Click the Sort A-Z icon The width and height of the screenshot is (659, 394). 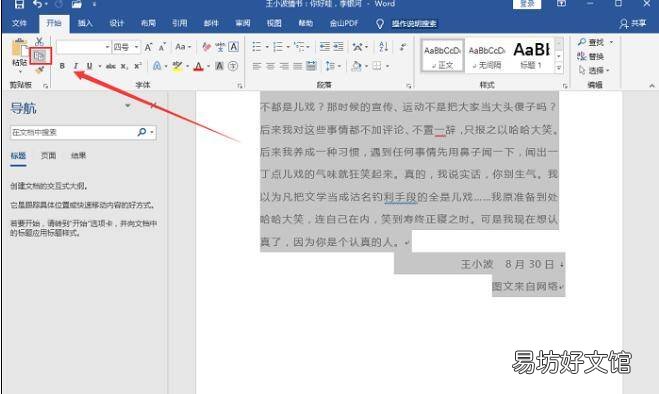click(x=383, y=47)
